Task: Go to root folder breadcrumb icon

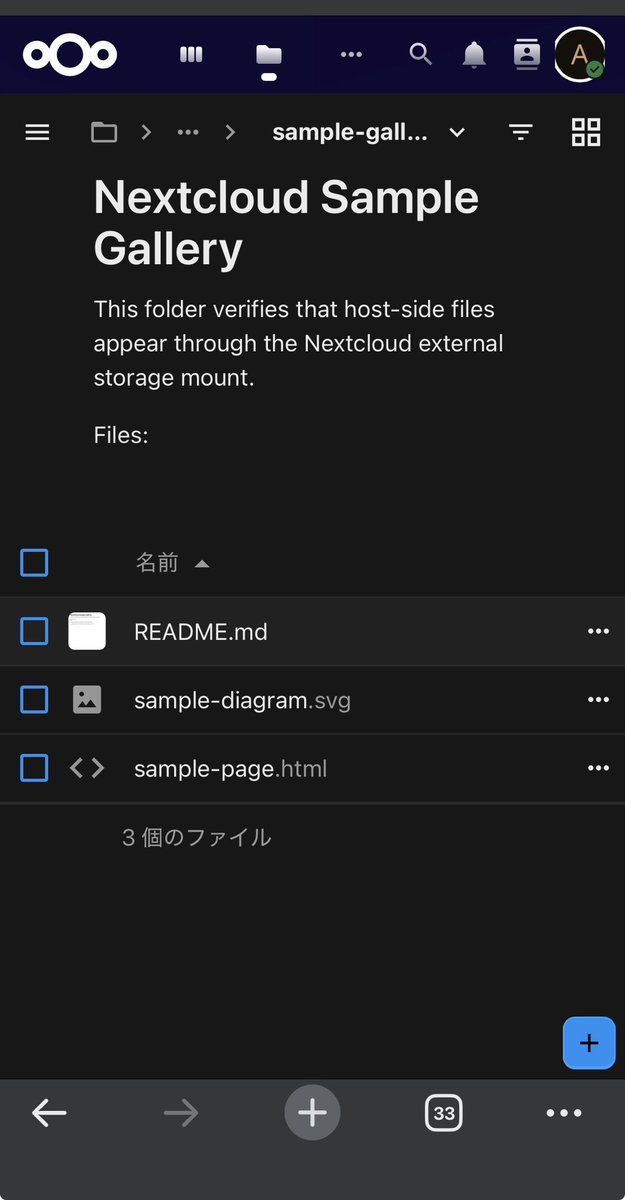Action: [104, 132]
